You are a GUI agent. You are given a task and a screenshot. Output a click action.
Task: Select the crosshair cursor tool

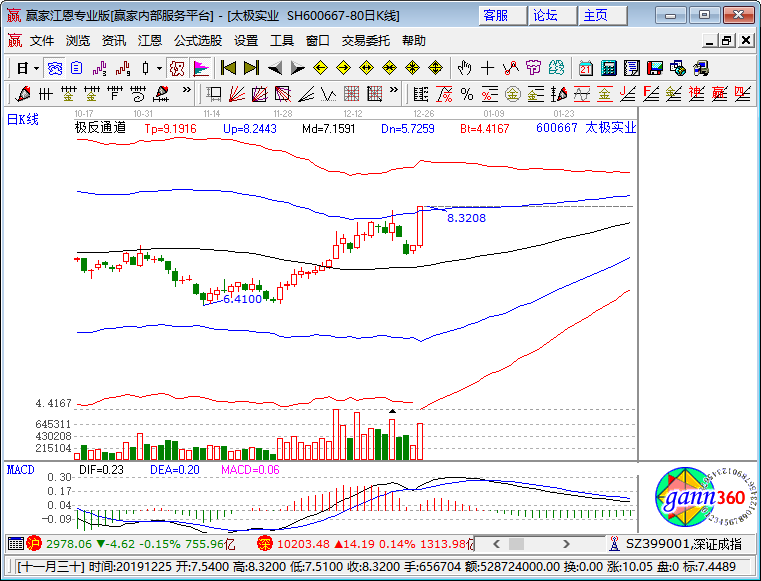[x=487, y=68]
